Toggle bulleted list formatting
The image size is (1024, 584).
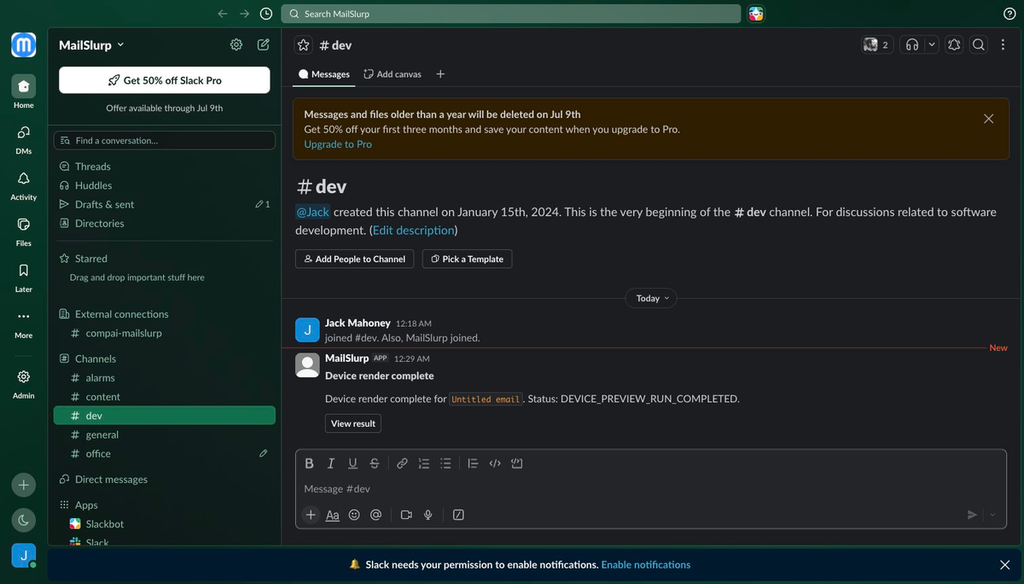click(445, 463)
